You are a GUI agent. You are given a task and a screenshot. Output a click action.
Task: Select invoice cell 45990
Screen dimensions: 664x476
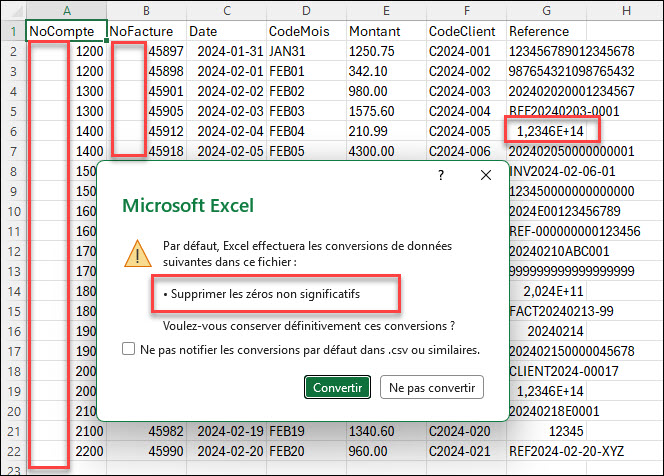(146, 451)
